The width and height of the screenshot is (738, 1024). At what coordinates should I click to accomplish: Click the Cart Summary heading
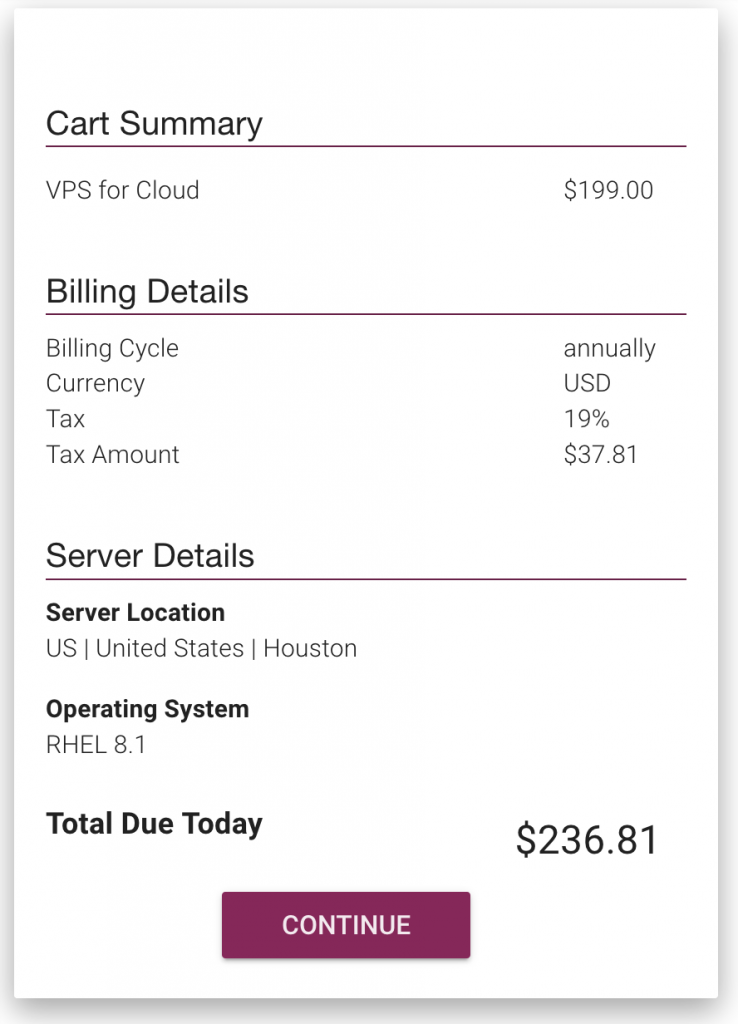pyautogui.click(x=154, y=124)
